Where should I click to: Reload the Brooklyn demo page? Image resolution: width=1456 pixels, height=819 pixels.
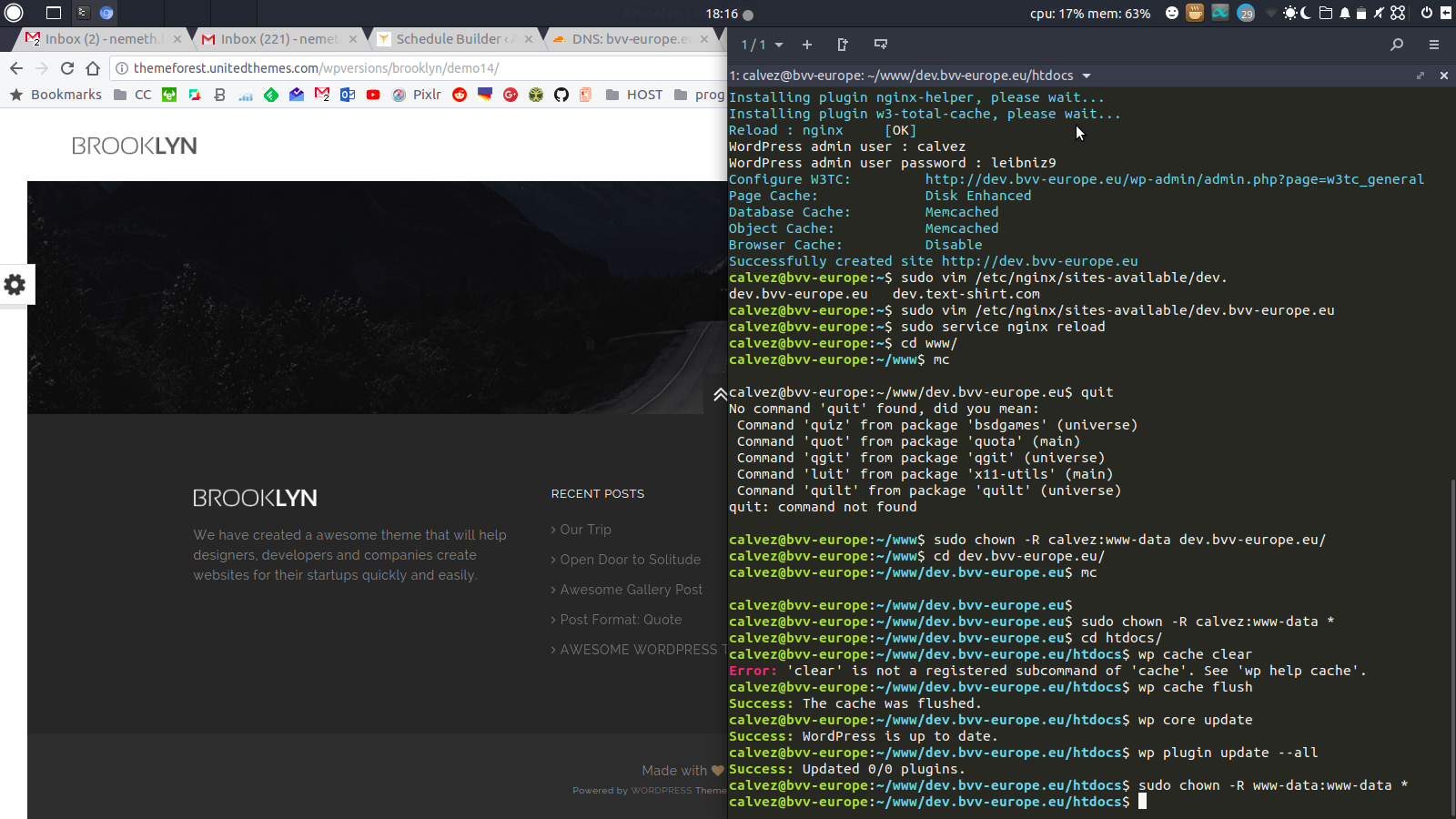tap(67, 68)
